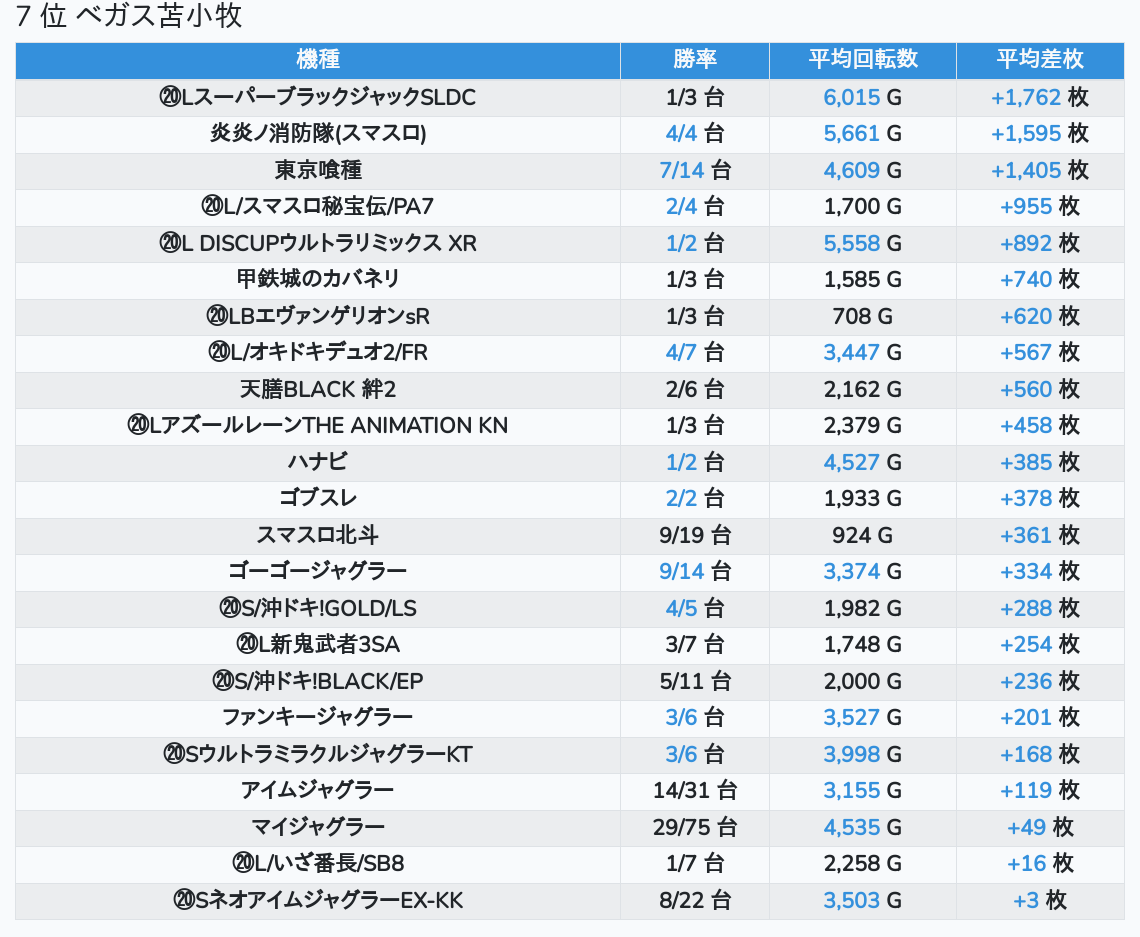Select the 7位 ベガス苫小牧 heading
Screen dimensions: 1140x937
click(129, 17)
